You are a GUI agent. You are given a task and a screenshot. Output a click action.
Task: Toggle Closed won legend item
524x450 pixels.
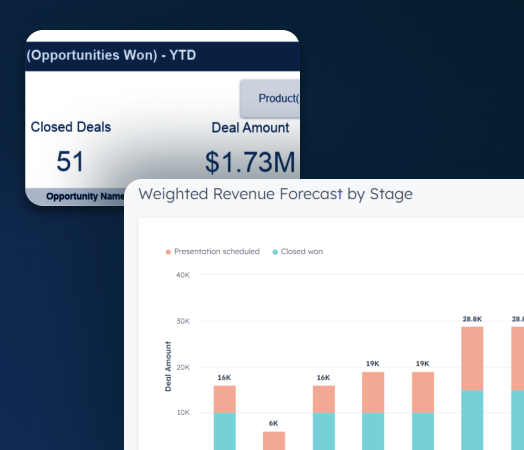298,252
